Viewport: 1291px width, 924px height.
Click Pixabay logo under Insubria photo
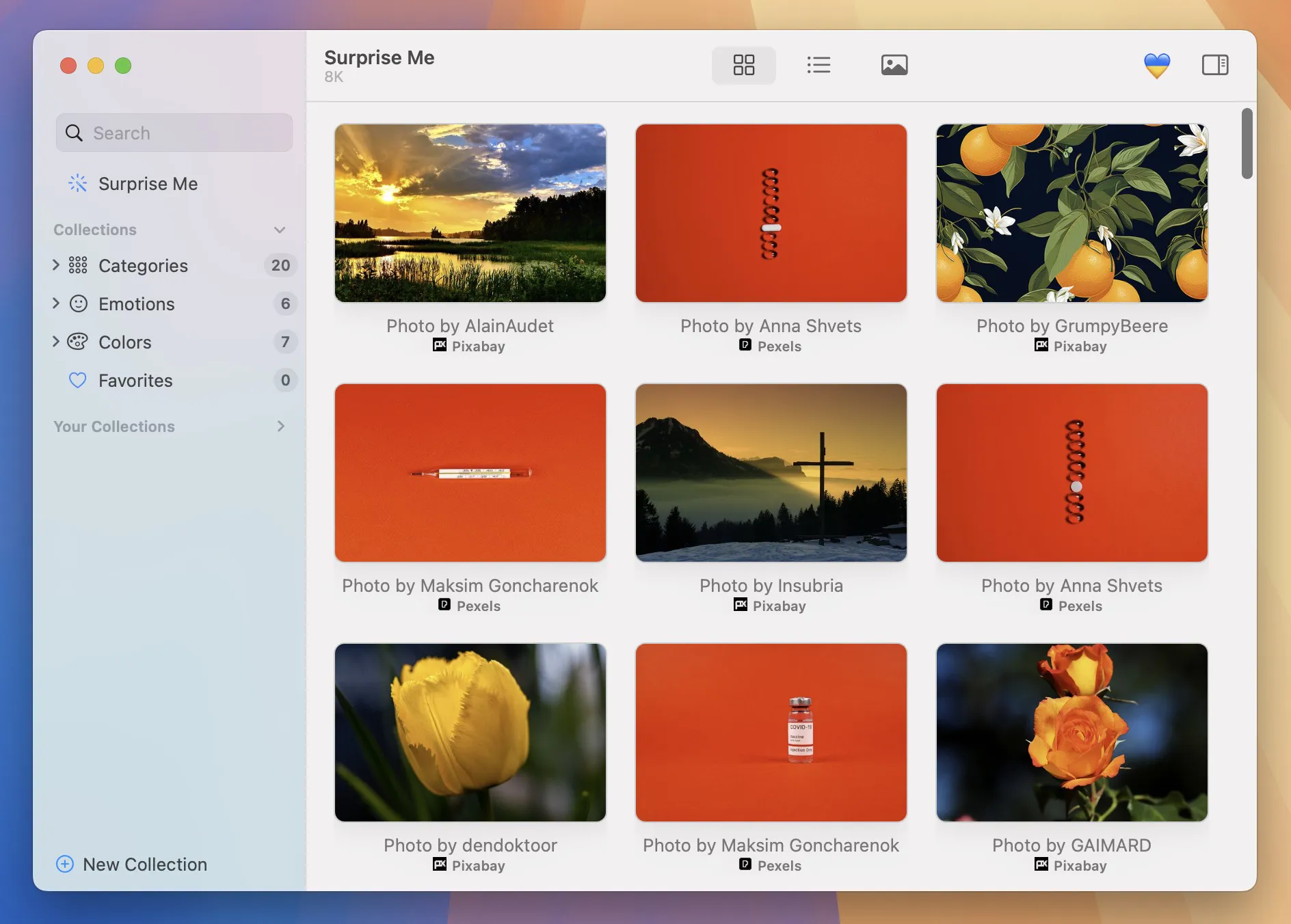click(x=741, y=605)
